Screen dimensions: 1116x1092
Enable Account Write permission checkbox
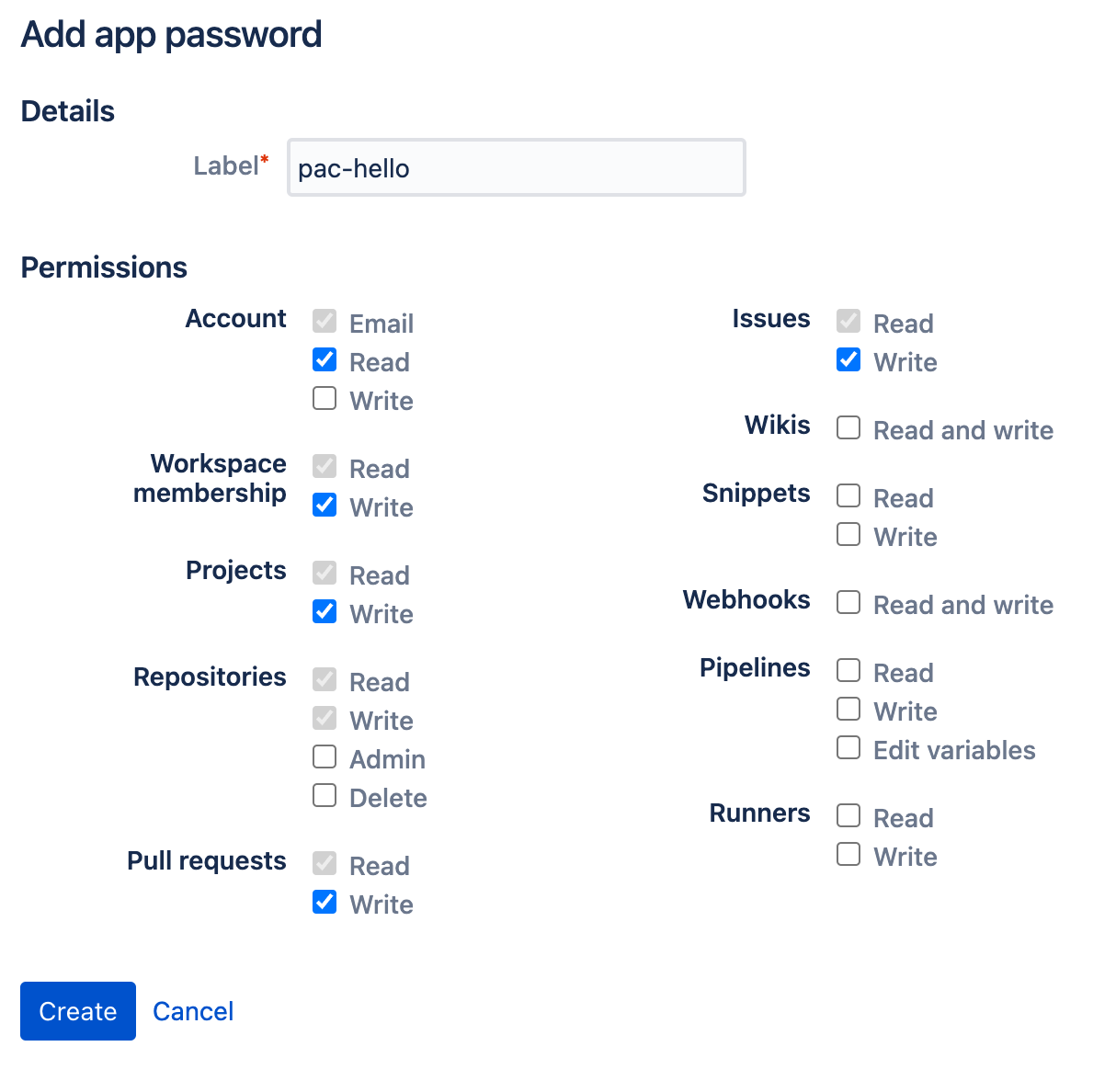click(325, 398)
